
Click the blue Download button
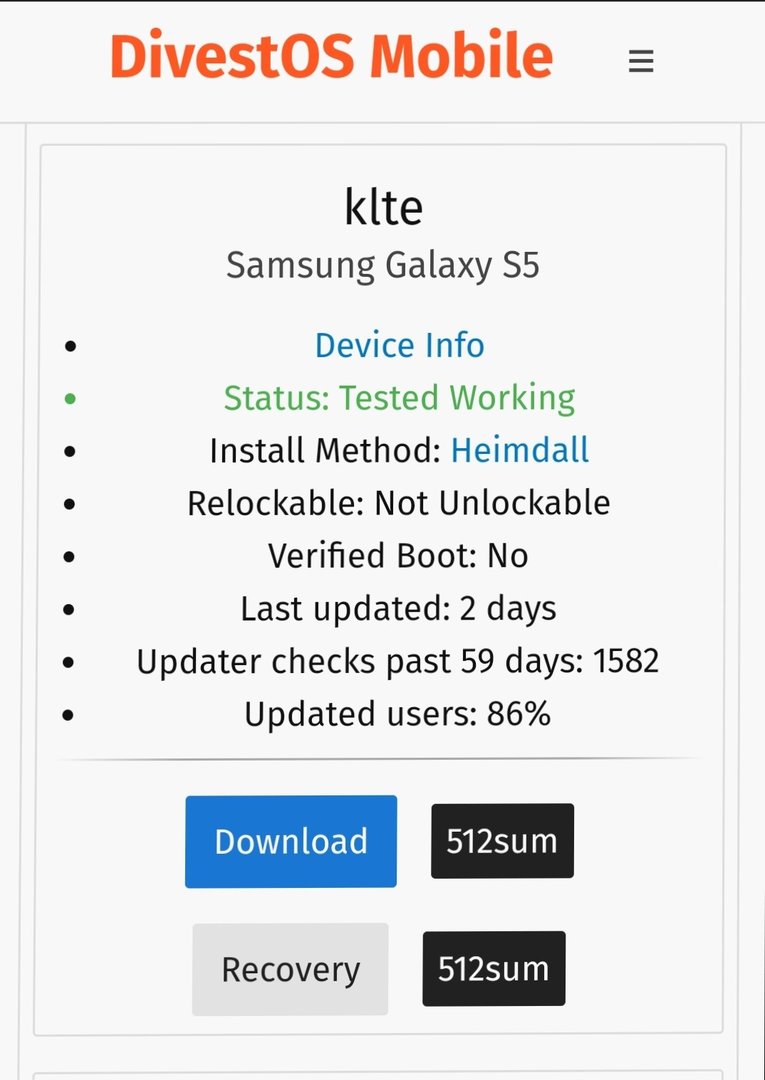(291, 842)
